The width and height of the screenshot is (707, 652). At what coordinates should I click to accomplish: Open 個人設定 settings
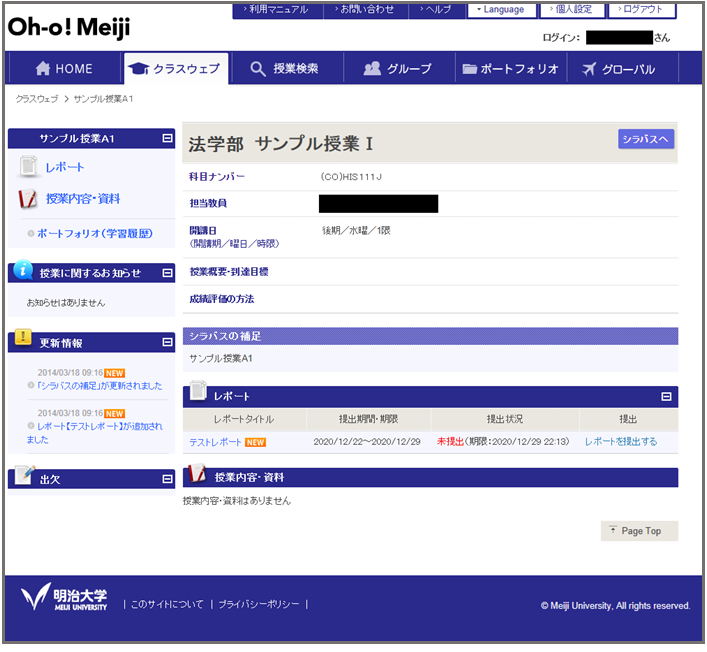[x=572, y=10]
